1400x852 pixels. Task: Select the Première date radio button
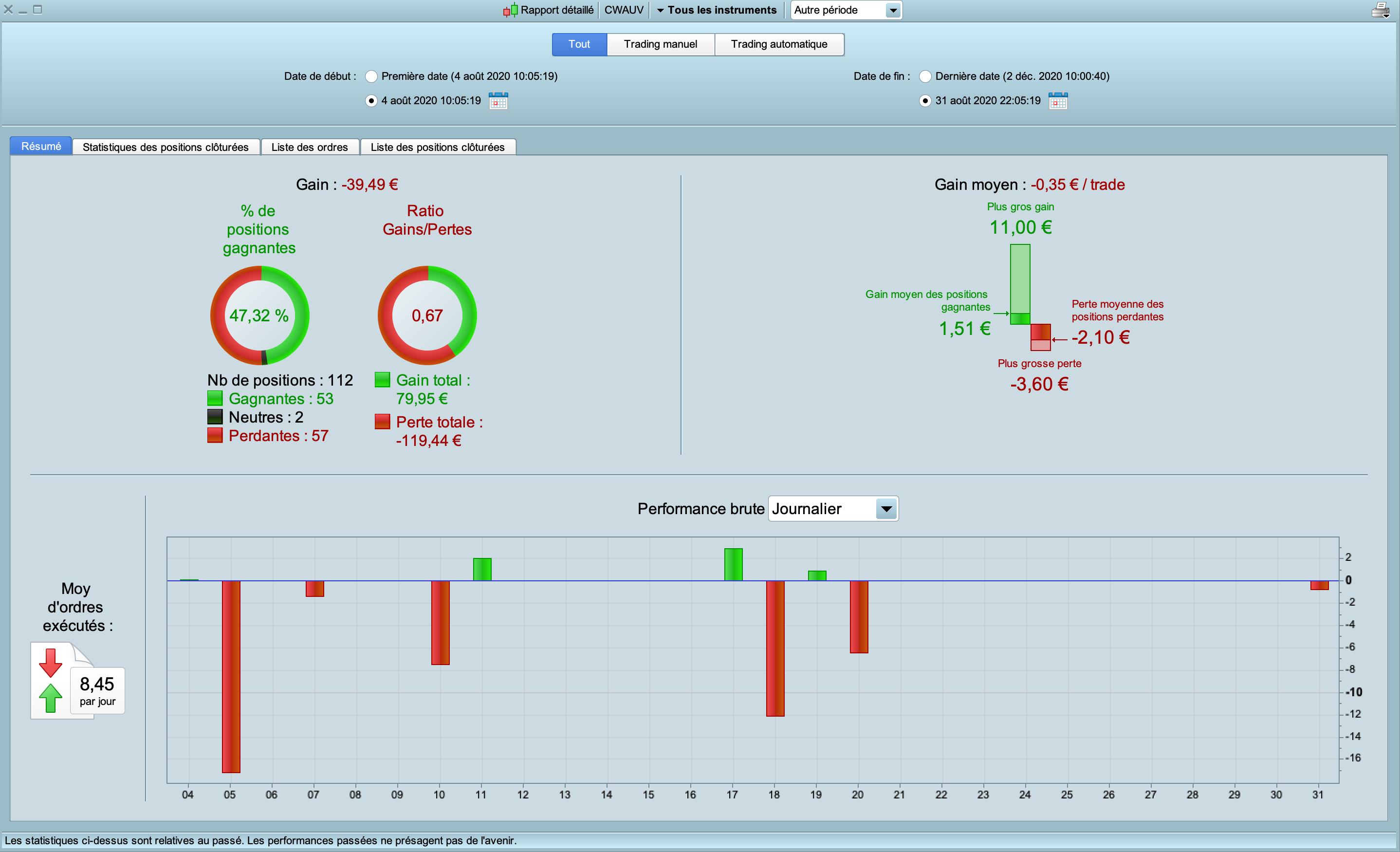(x=371, y=76)
